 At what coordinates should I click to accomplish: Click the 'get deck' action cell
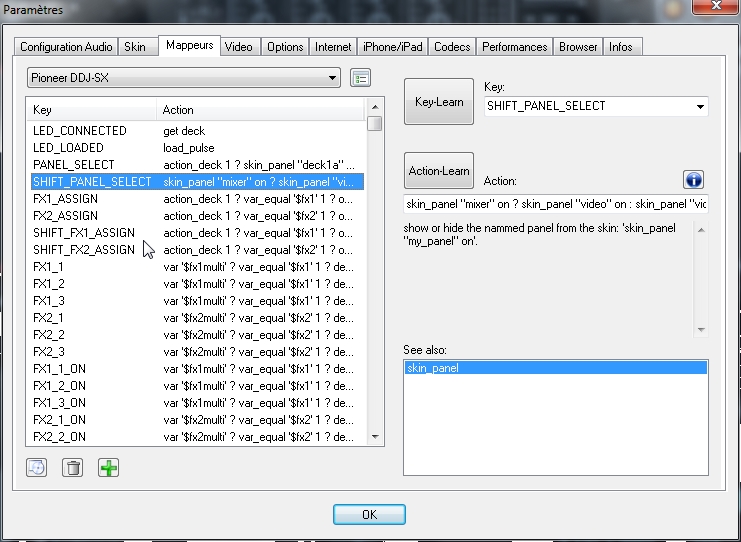[184, 131]
